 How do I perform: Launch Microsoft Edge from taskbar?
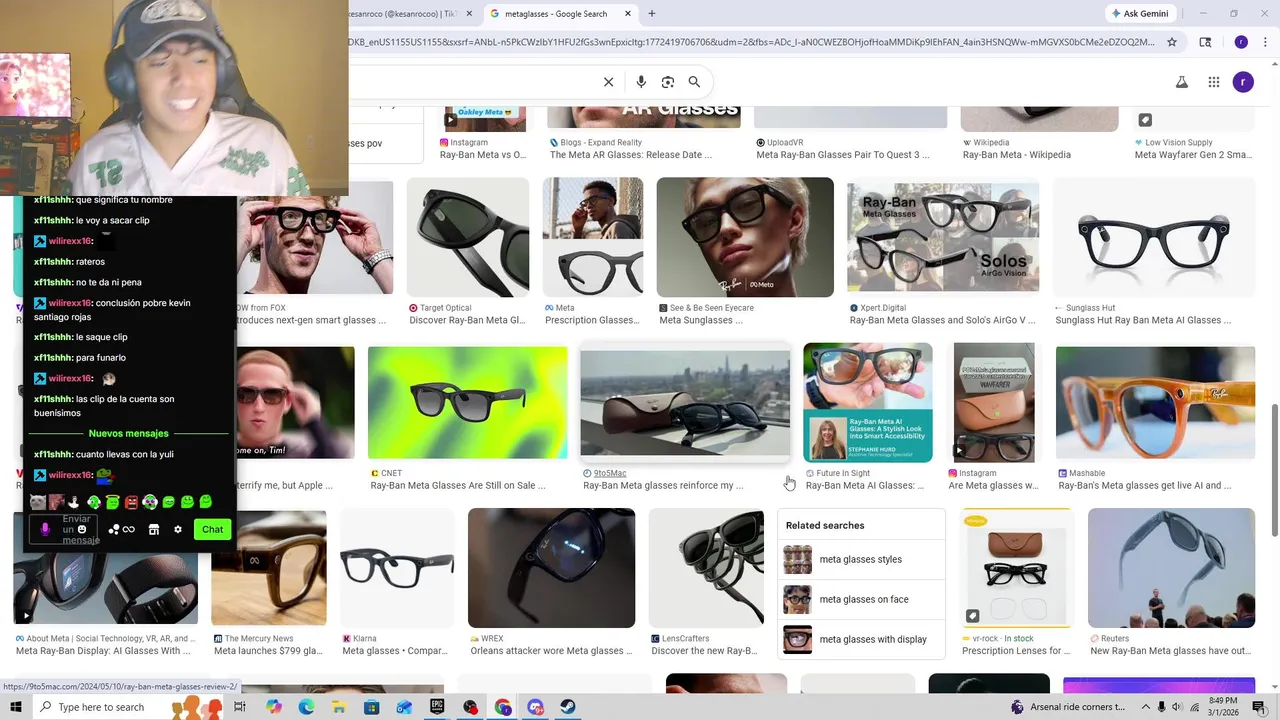tap(306, 707)
